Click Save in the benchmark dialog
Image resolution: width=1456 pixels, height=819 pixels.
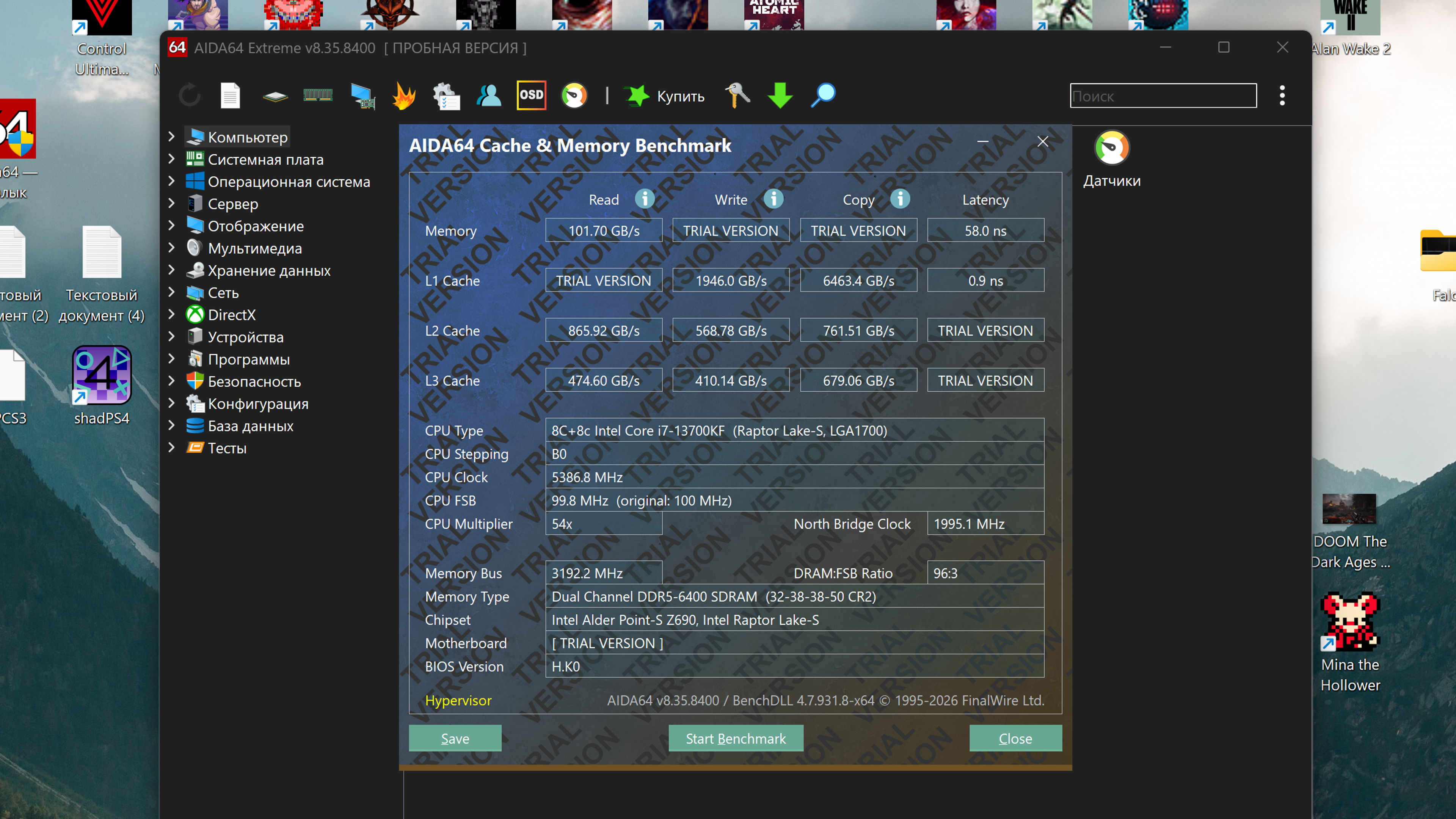coord(455,738)
